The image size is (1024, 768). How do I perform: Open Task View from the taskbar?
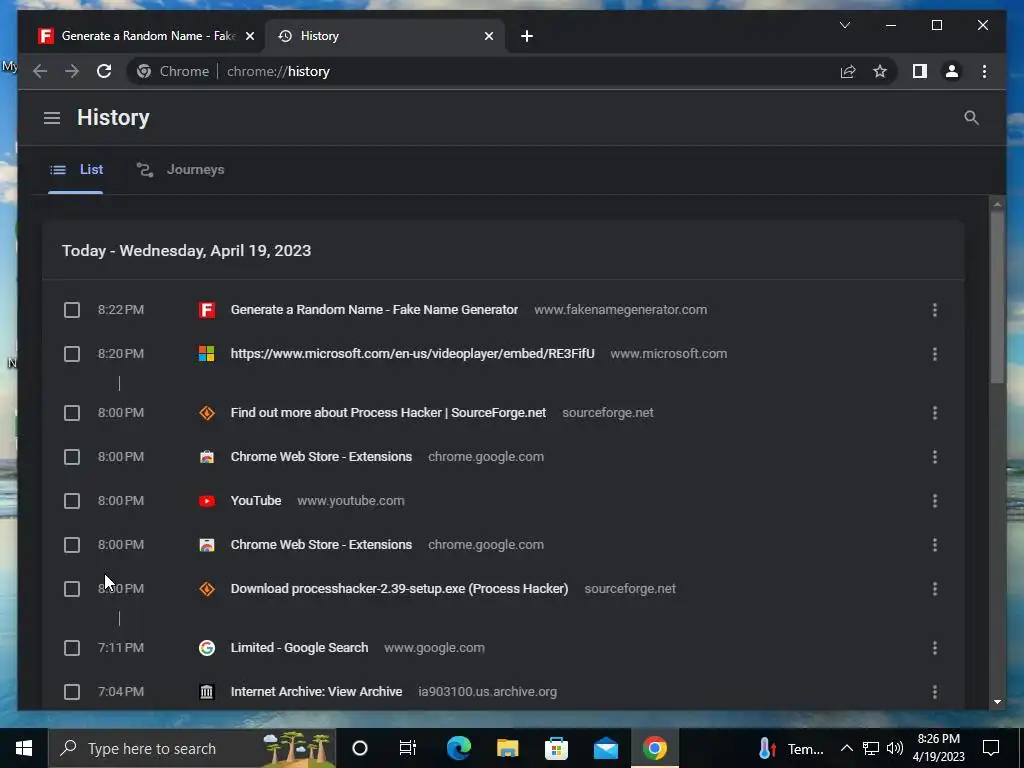pyautogui.click(x=408, y=748)
